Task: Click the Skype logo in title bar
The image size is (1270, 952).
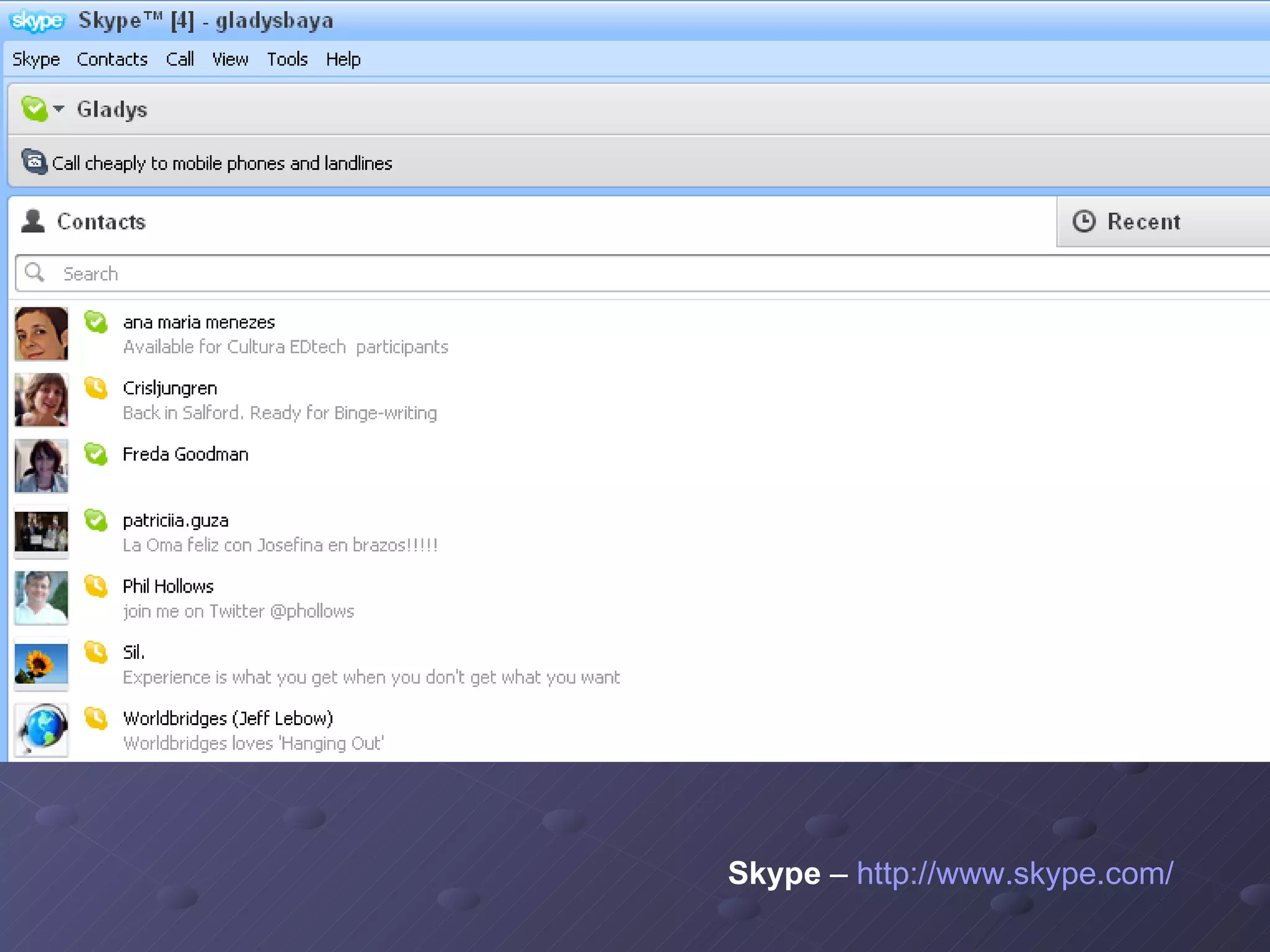Action: (37, 21)
